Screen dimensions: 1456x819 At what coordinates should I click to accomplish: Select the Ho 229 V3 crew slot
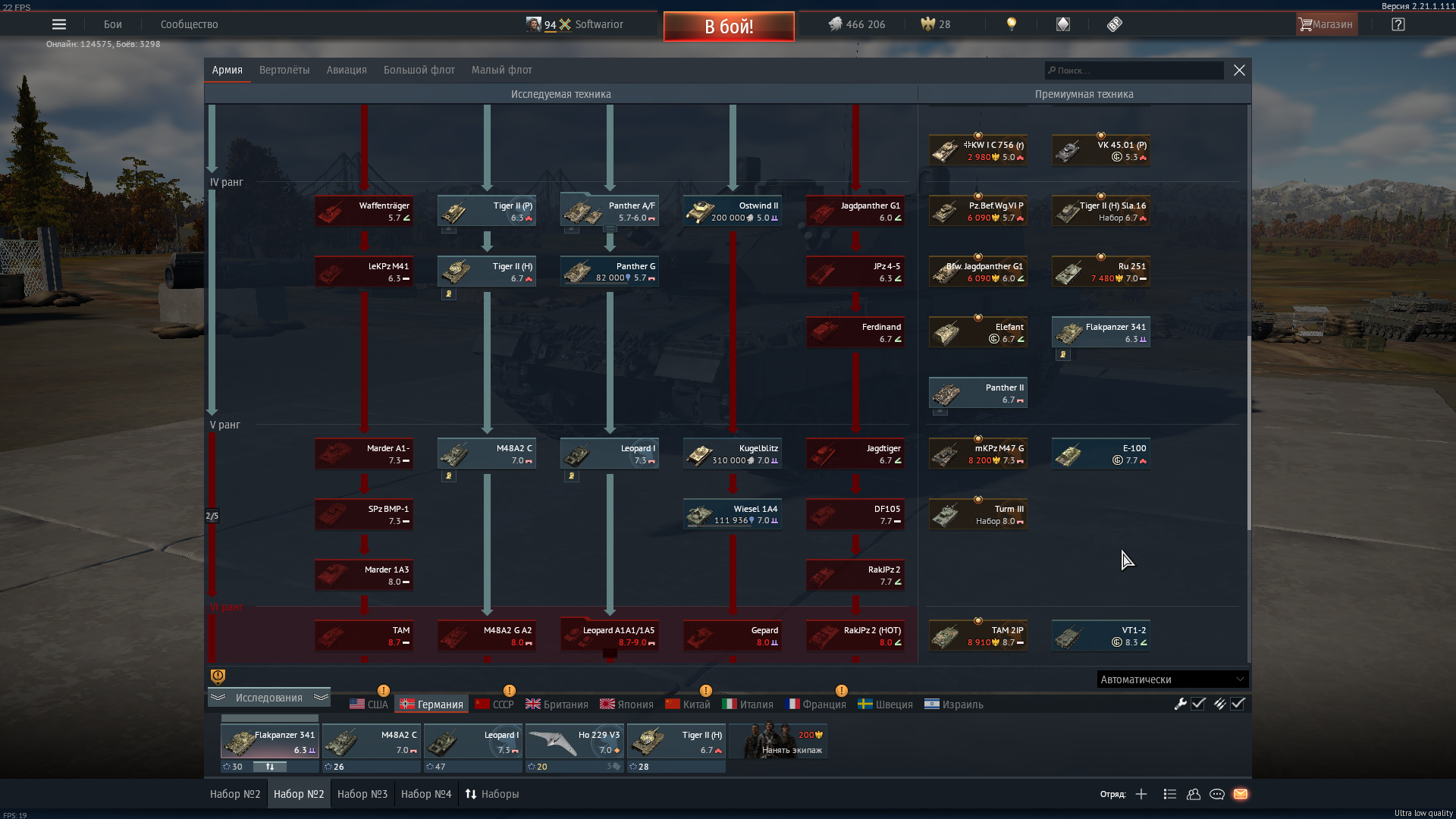click(574, 742)
